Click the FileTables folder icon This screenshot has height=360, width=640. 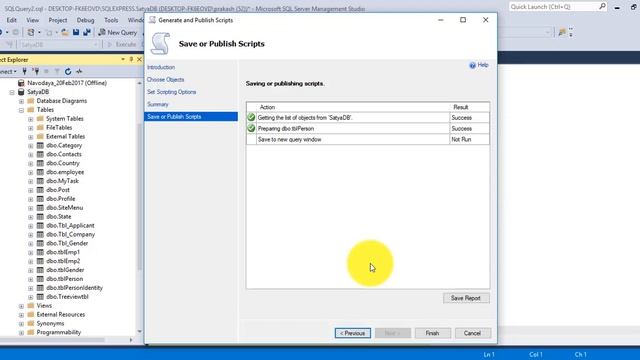tap(40, 128)
